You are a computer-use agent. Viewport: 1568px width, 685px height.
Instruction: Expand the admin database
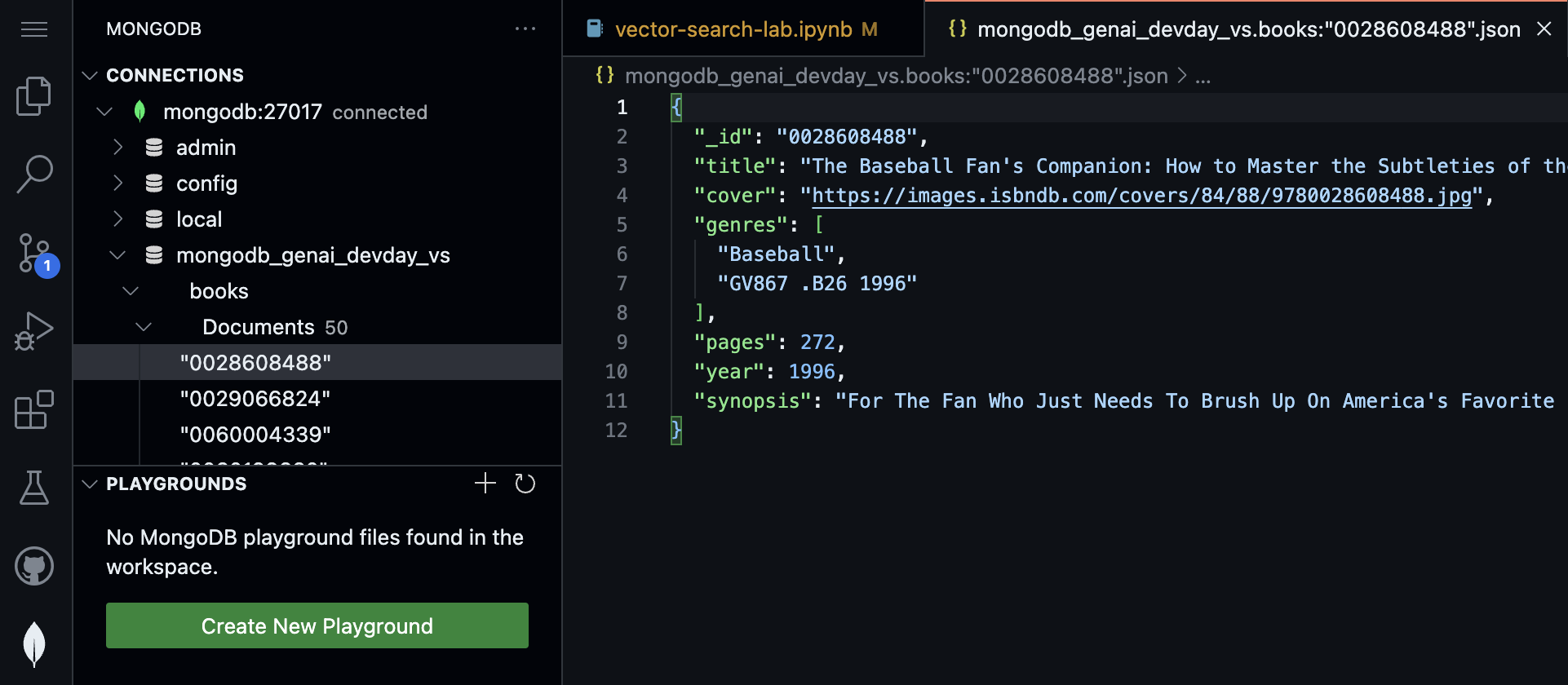coord(118,148)
